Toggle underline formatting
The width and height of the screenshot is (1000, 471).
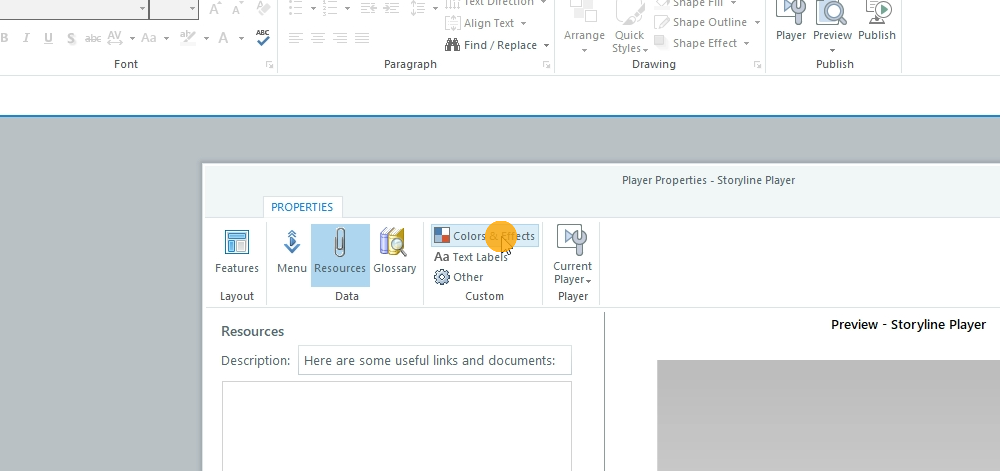pos(49,38)
